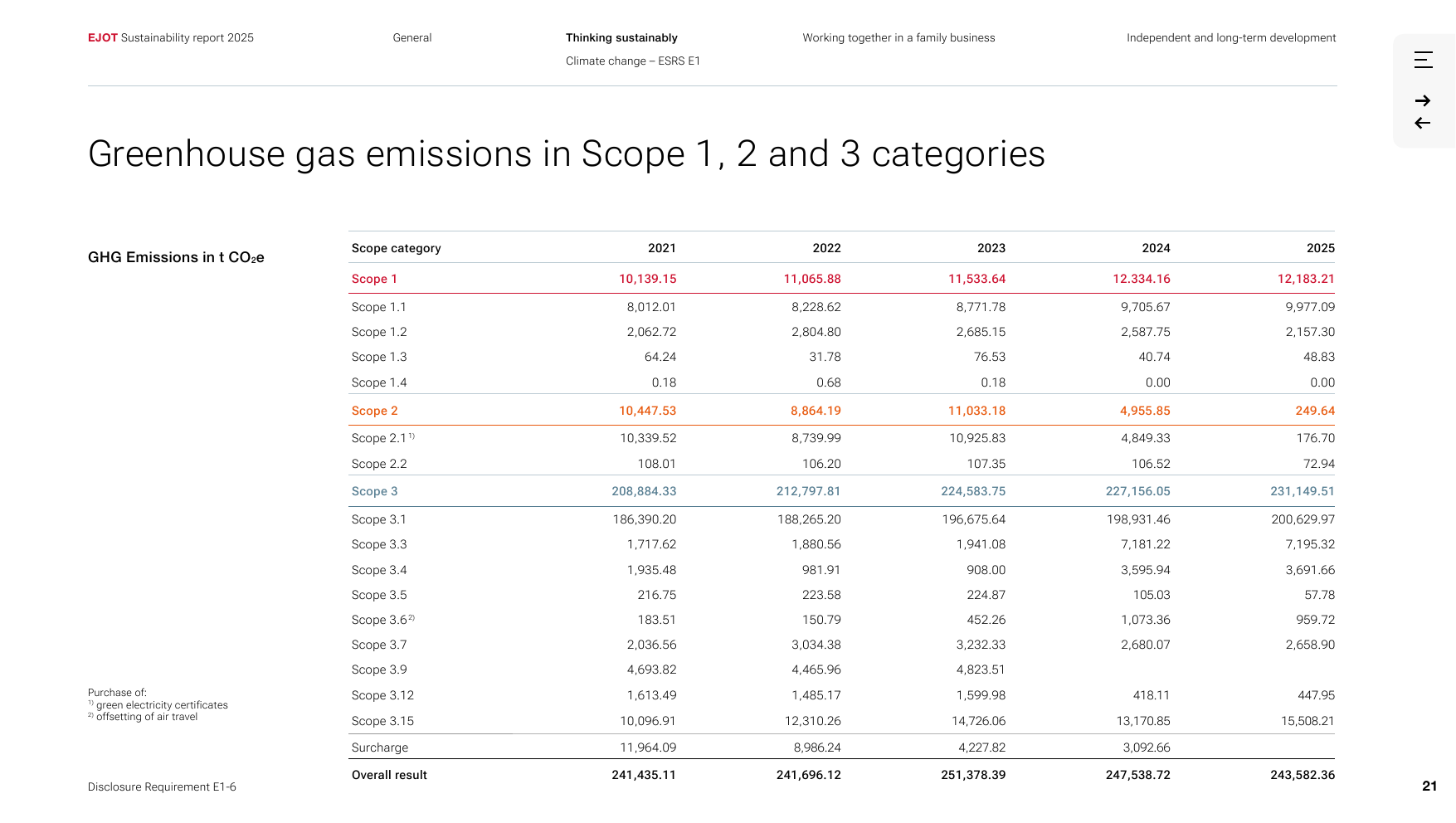The width and height of the screenshot is (1456, 823).
Task: Select the 2025 column header
Action: tap(1321, 248)
